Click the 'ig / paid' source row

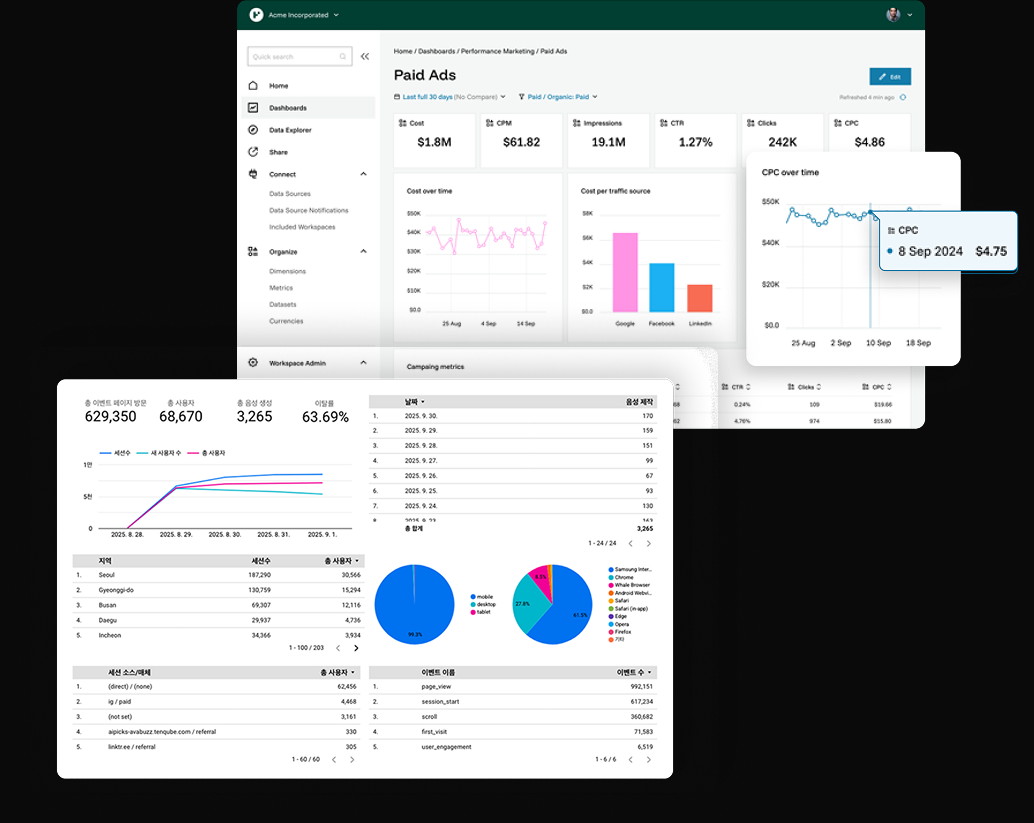pos(218,702)
